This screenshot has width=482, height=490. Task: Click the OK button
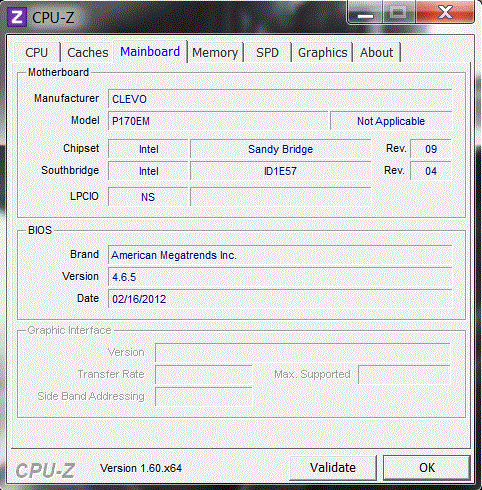point(427,468)
